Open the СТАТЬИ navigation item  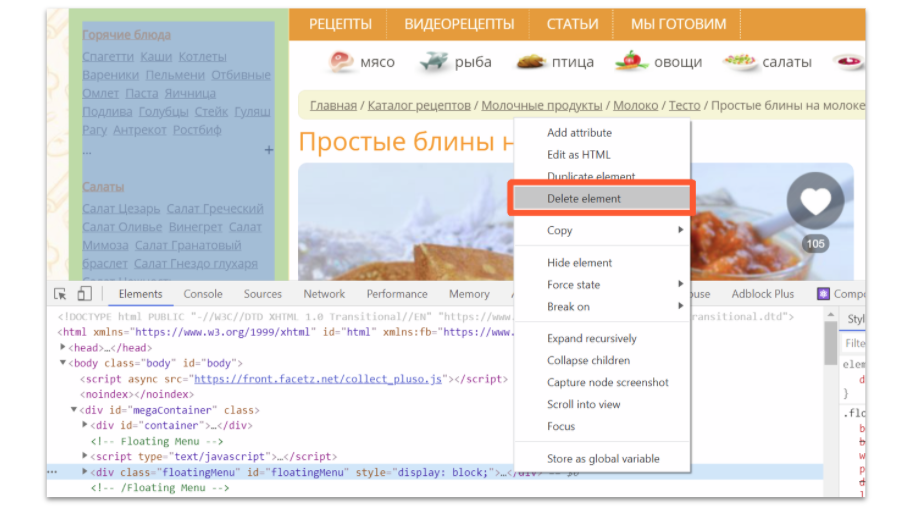pyautogui.click(x=572, y=24)
